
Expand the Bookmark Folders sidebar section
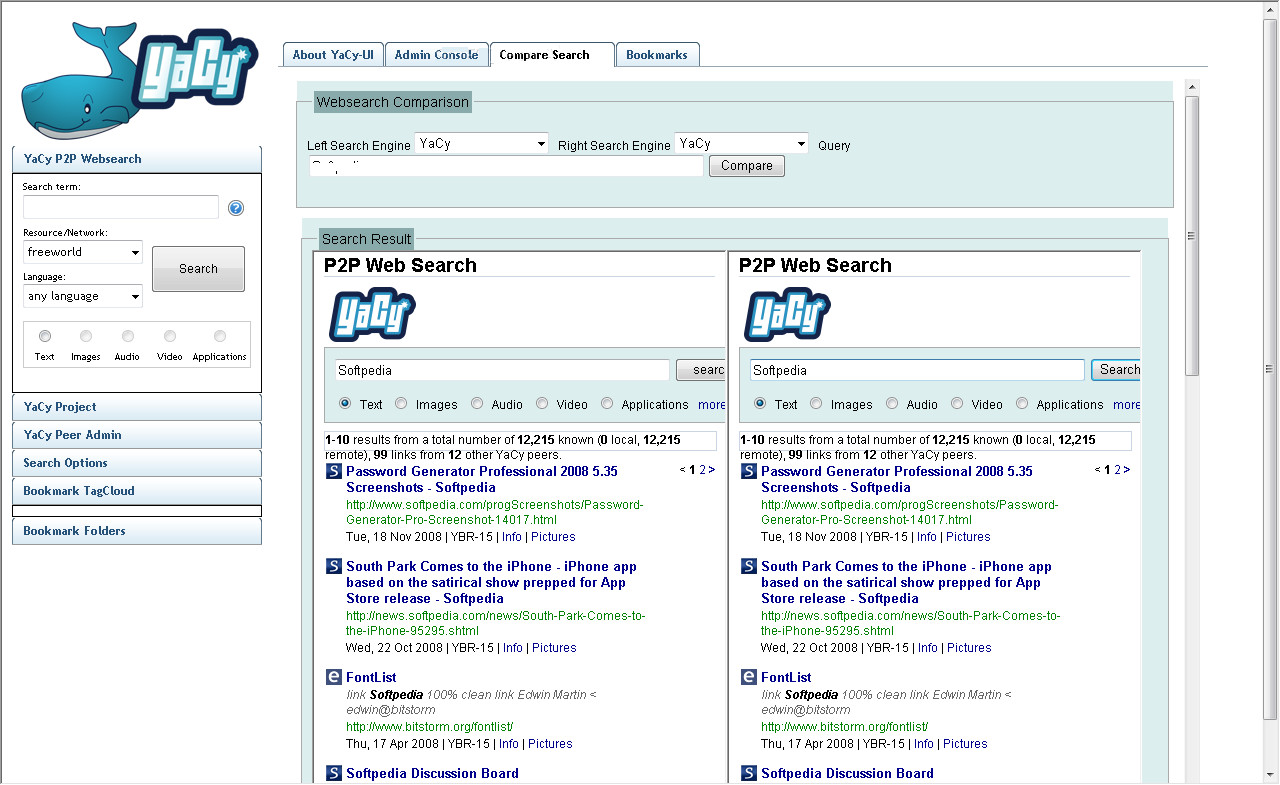136,531
